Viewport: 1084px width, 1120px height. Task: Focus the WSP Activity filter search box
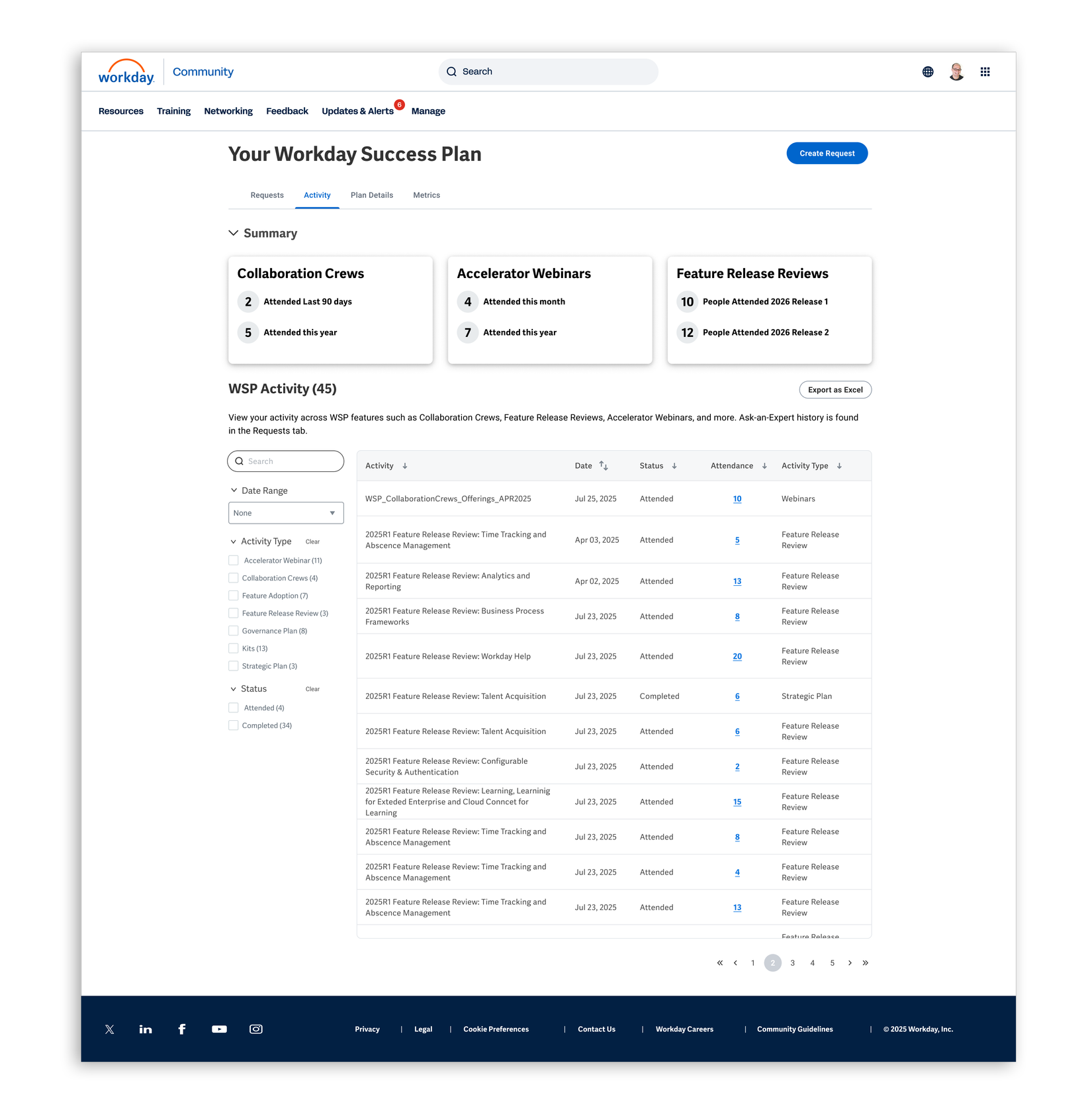point(286,461)
